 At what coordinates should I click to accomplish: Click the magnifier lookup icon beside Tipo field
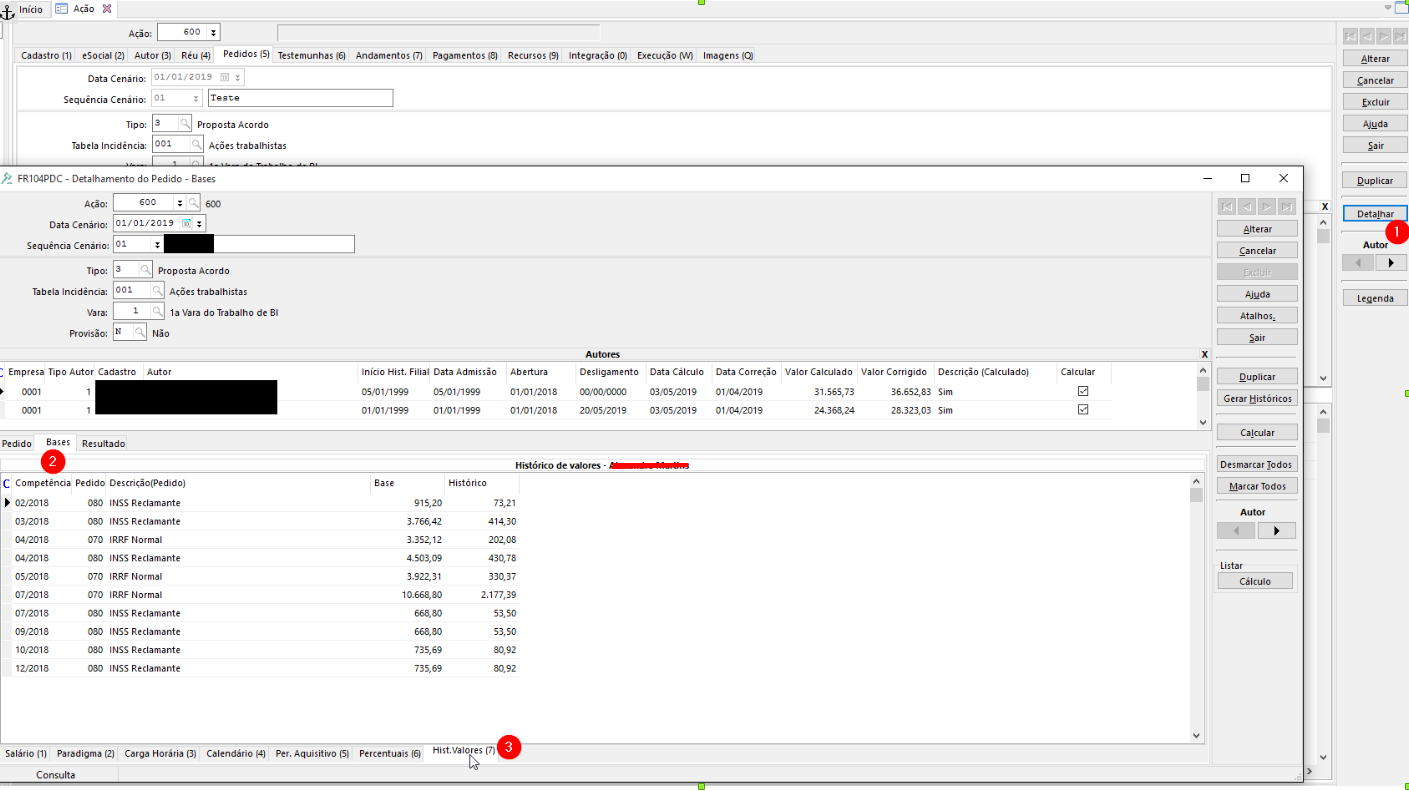point(145,271)
